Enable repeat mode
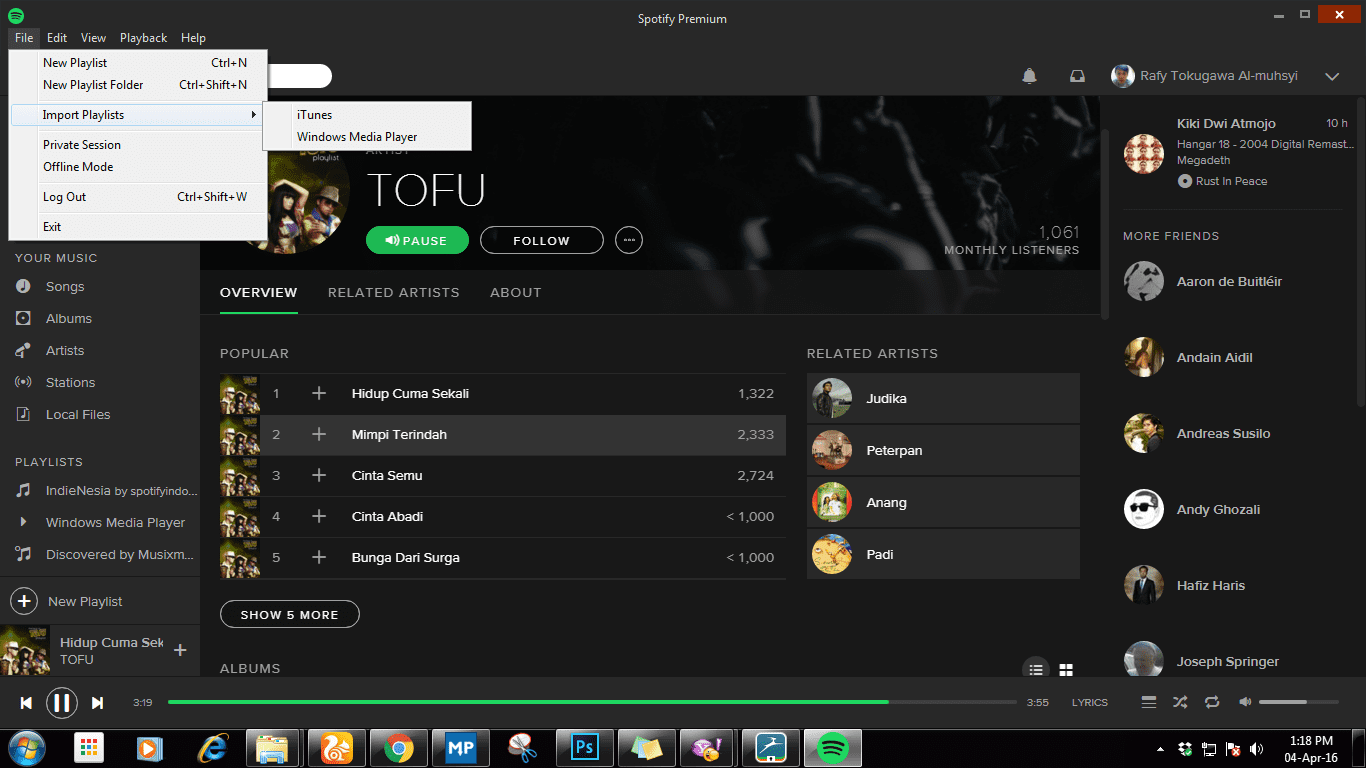The width and height of the screenshot is (1366, 768). (1212, 702)
